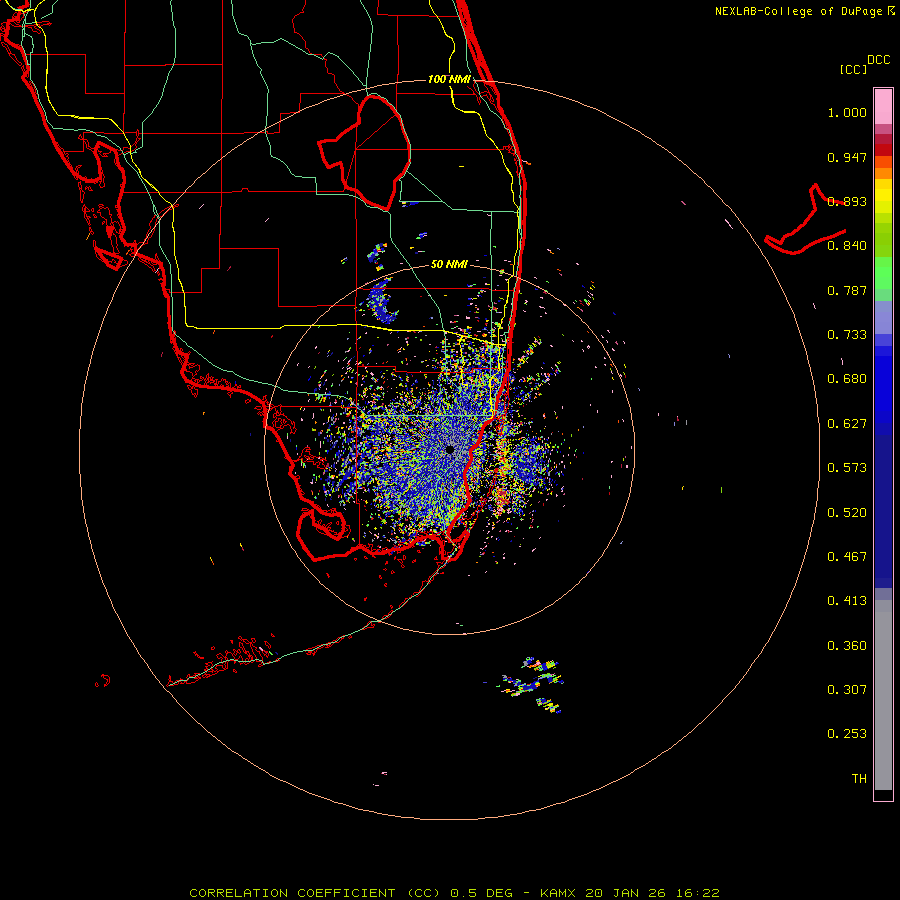Screen dimensions: 900x900
Task: Click the NEXLAB-College of DuPage credit text
Action: (x=804, y=11)
